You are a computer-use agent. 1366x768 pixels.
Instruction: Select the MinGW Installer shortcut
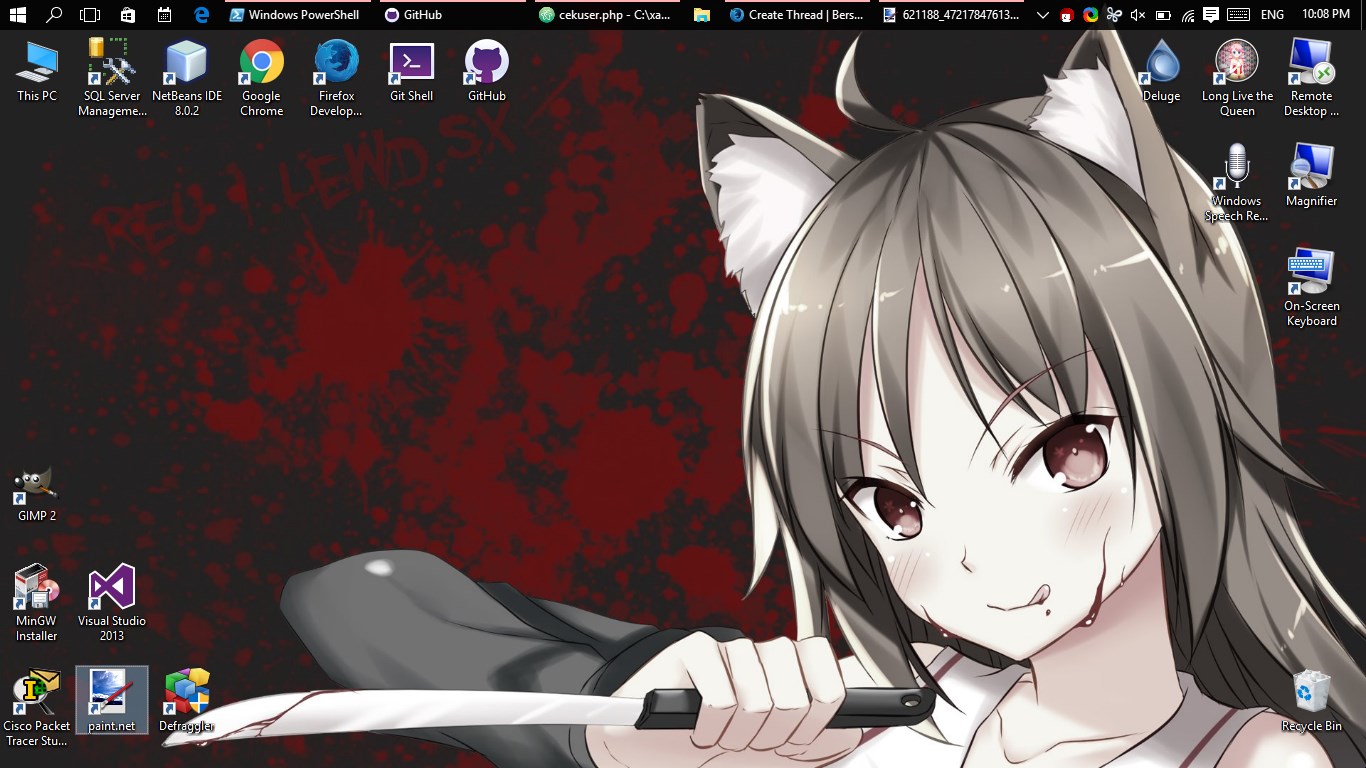point(37,603)
